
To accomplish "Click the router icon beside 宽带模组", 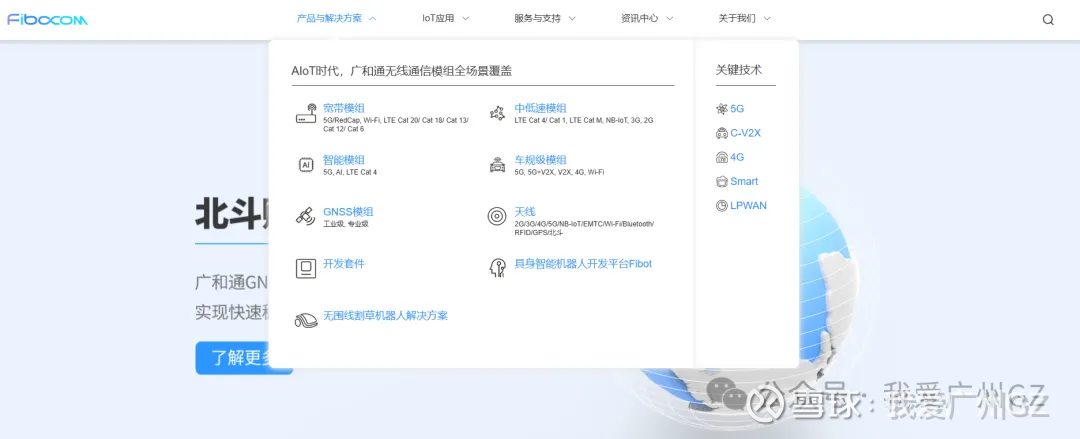I will (307, 114).
